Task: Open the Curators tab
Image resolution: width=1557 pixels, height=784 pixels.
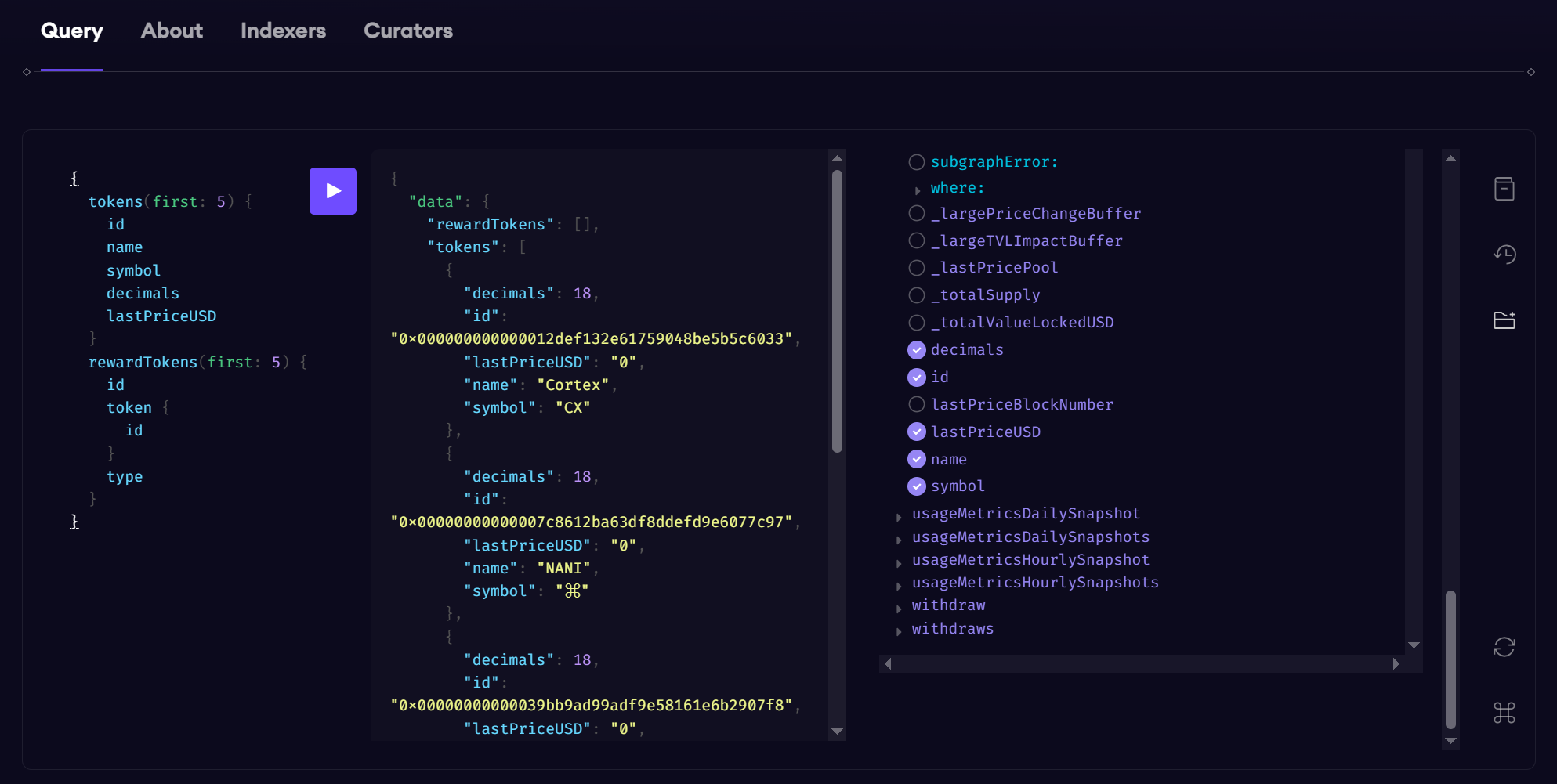Action: point(408,31)
